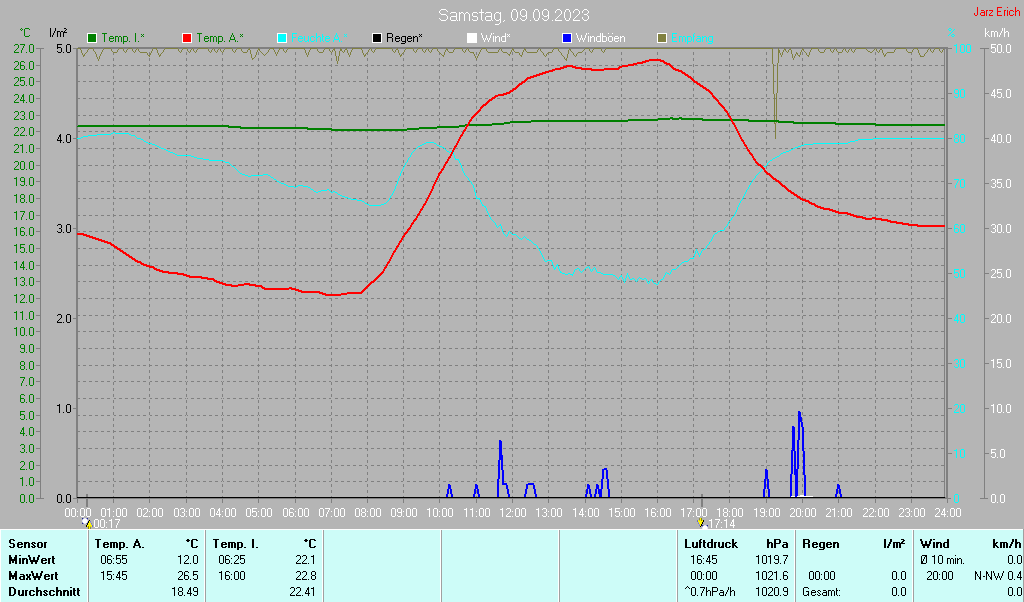The image size is (1024, 602).
Task: Click the Regen column header in the table
Action: [x=821, y=544]
